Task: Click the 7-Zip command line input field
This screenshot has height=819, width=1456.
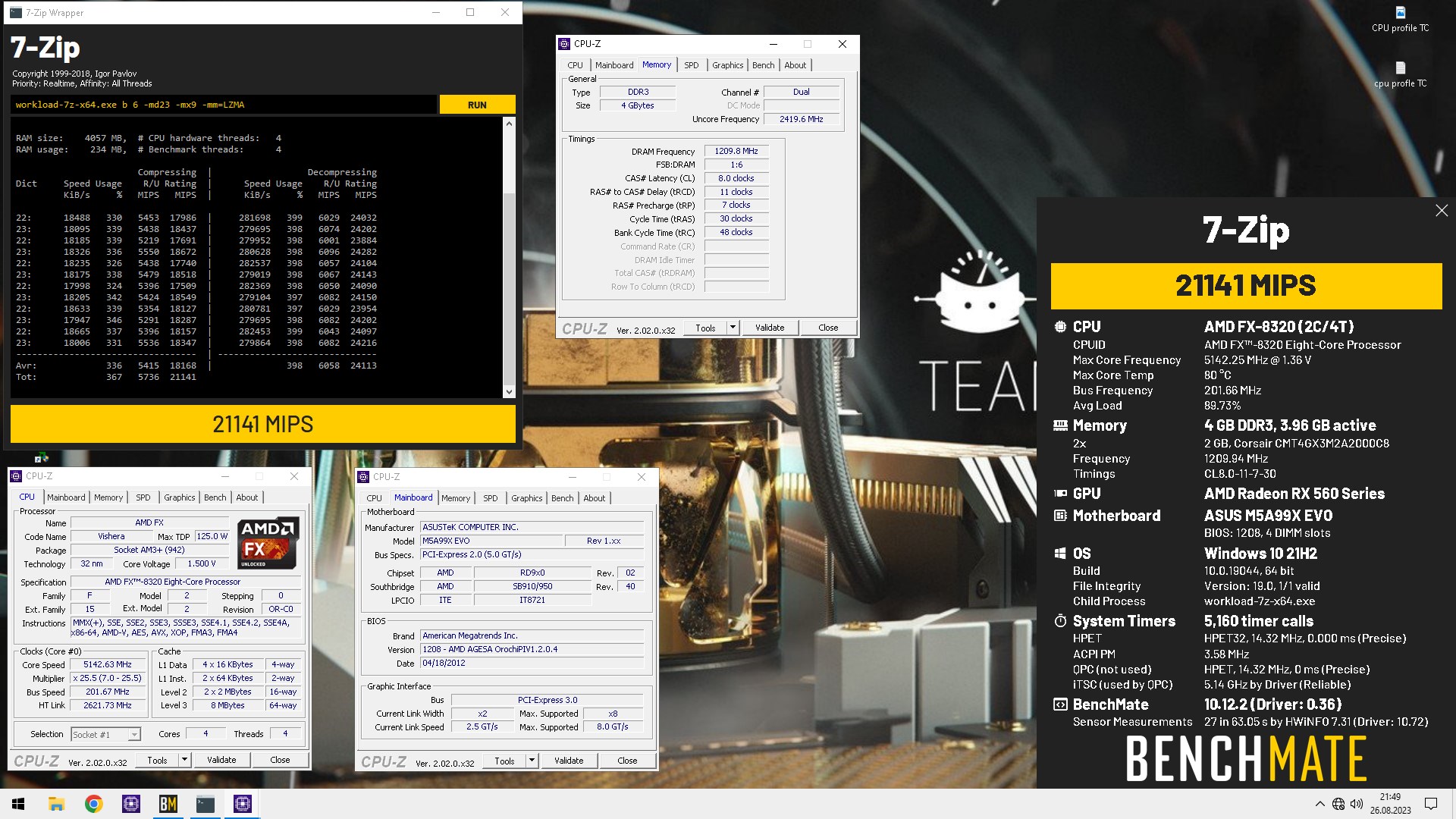Action: click(x=224, y=105)
